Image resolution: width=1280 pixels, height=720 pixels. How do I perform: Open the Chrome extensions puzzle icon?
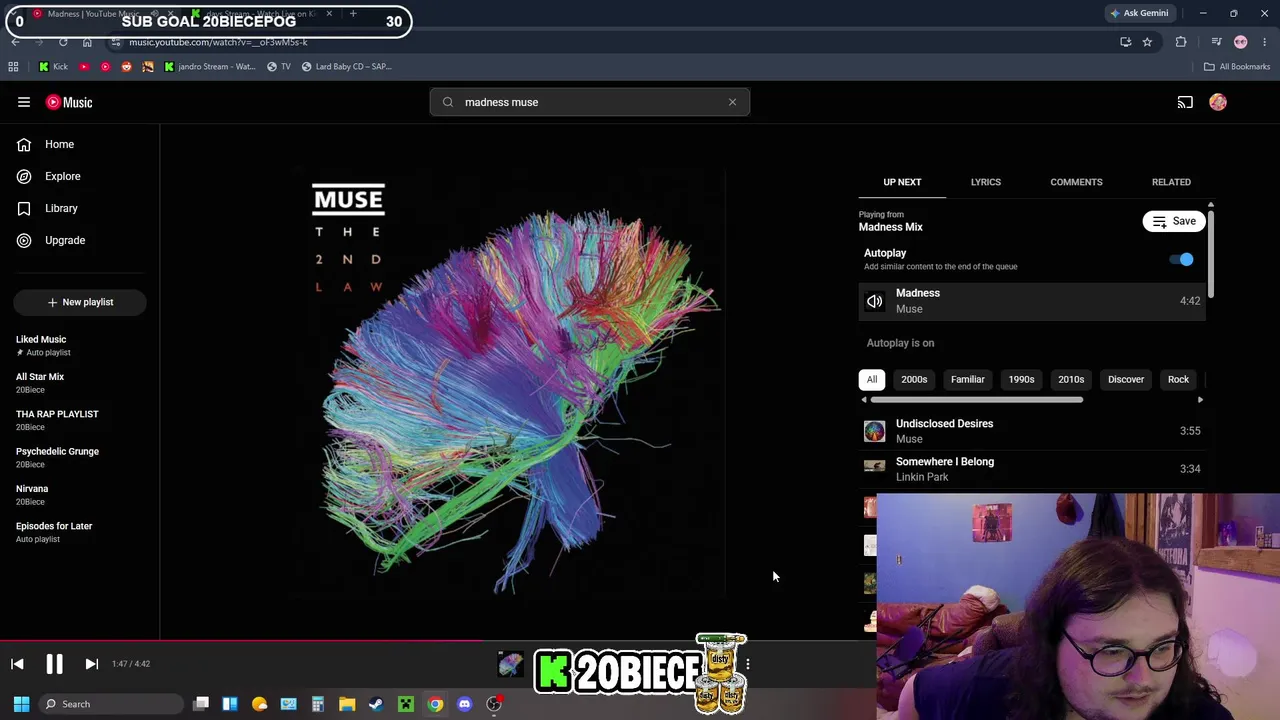click(x=1181, y=42)
